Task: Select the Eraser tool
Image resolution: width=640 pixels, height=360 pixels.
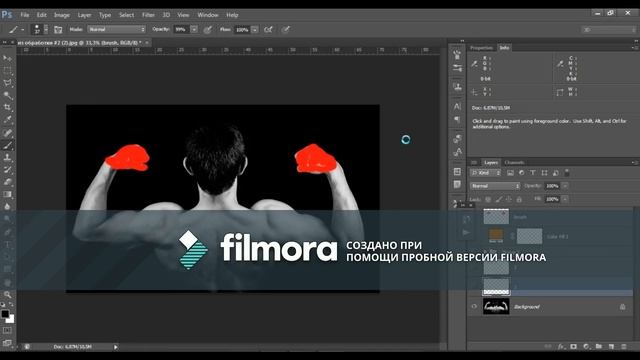Action: coord(7,182)
